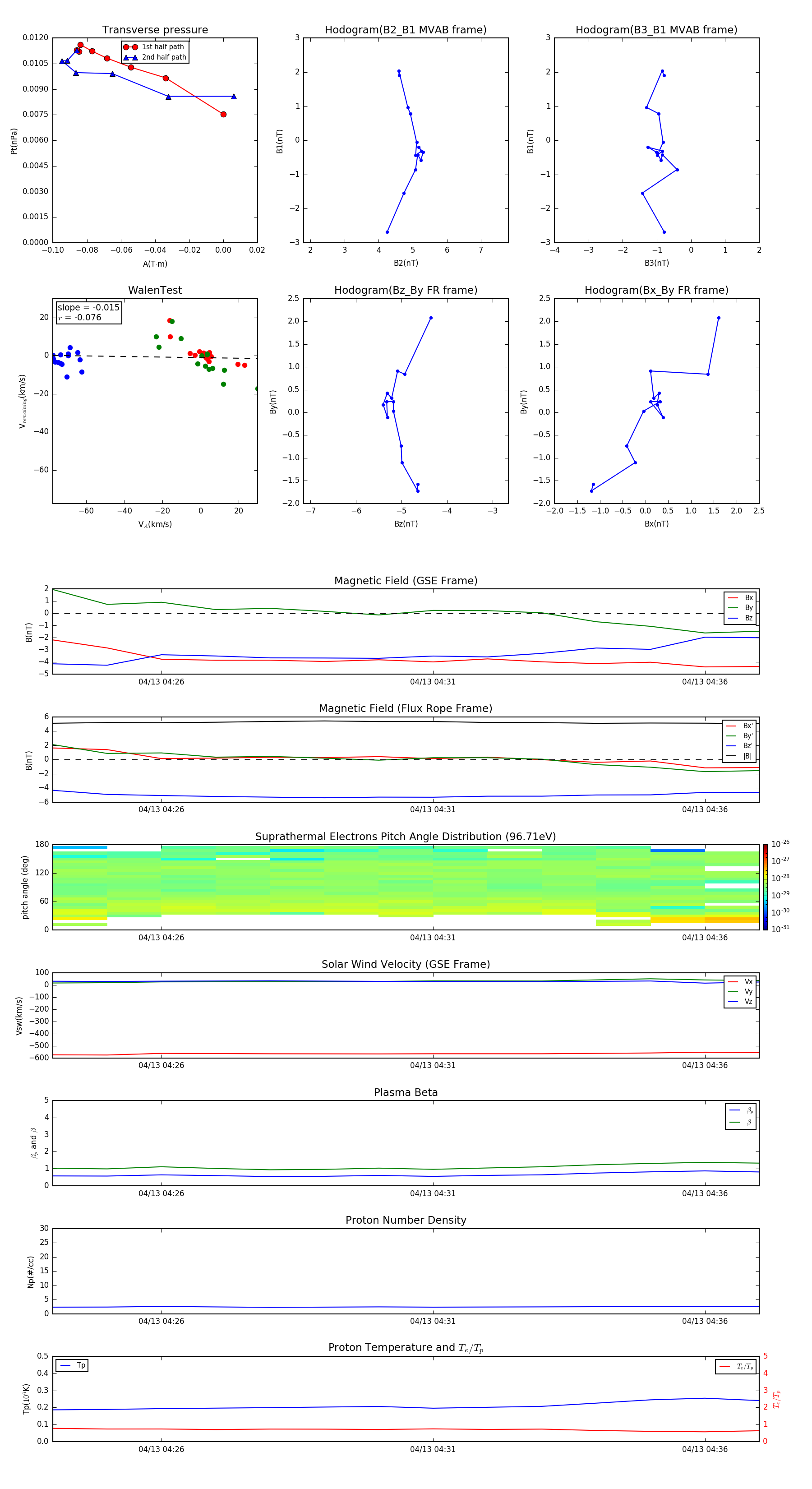
Task: Select the Bx entry in GSE field legend
Action: tap(740, 598)
